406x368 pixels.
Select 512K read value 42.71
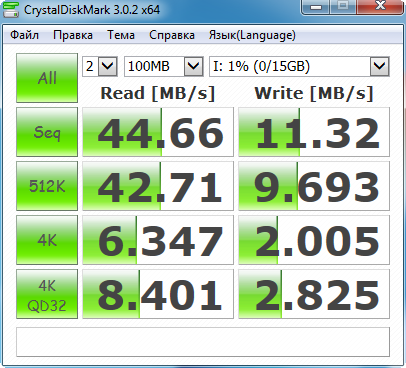coord(158,186)
